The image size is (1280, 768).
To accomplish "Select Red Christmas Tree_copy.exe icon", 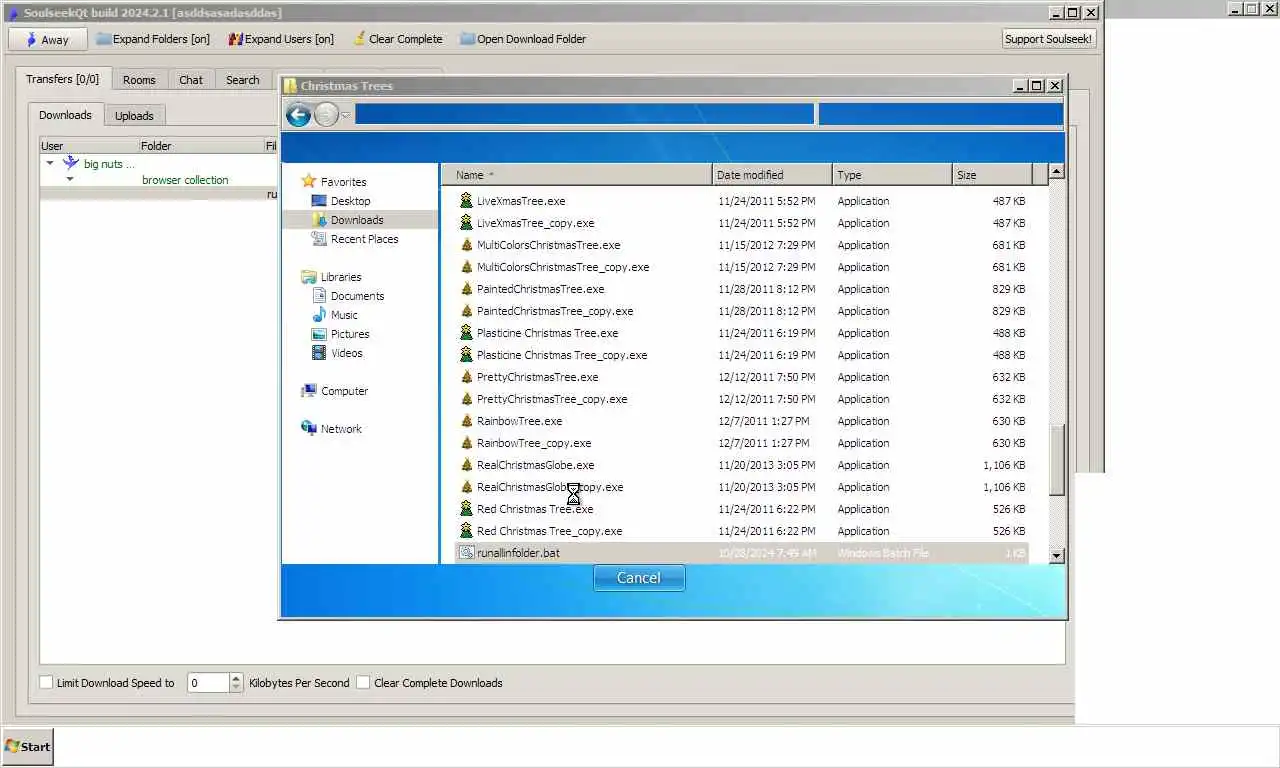I will coord(466,531).
